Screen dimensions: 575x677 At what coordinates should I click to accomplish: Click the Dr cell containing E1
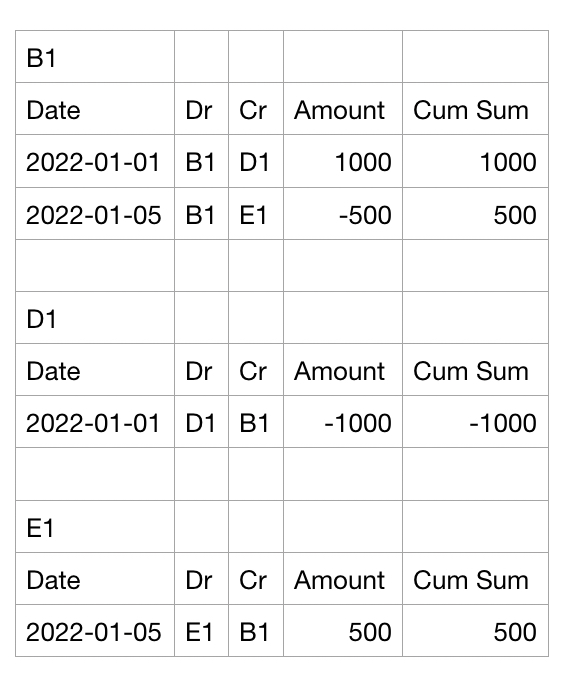(202, 631)
